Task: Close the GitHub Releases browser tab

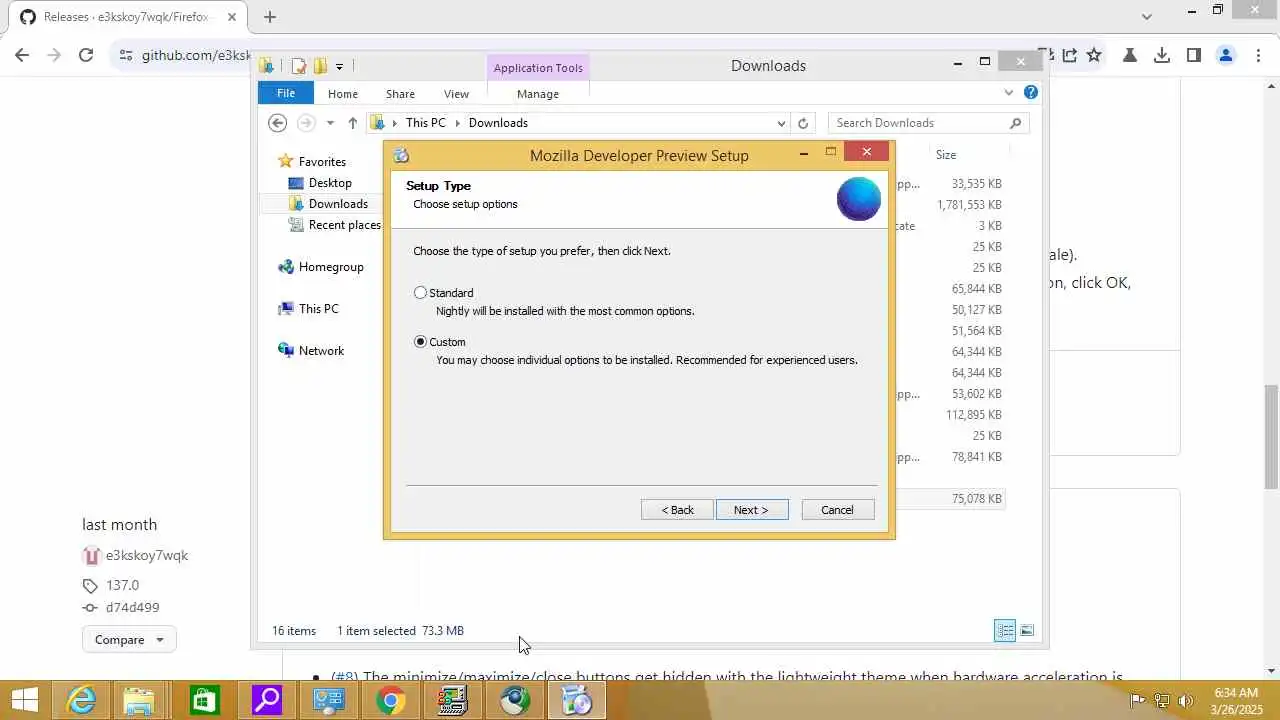Action: tap(232, 17)
